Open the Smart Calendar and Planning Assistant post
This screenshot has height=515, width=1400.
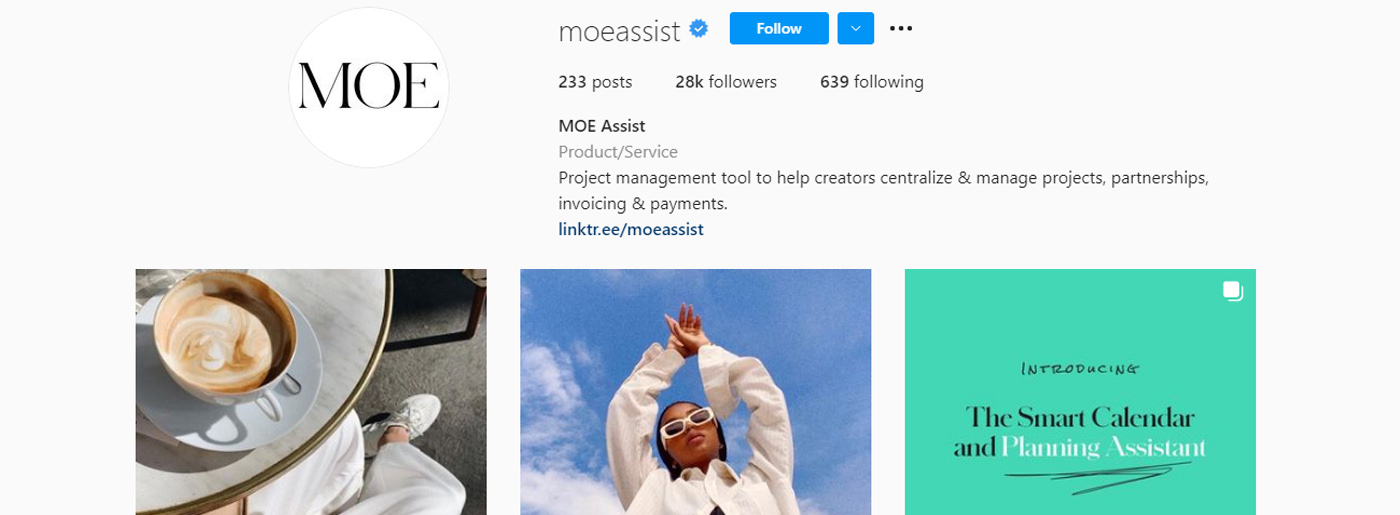[1080, 432]
